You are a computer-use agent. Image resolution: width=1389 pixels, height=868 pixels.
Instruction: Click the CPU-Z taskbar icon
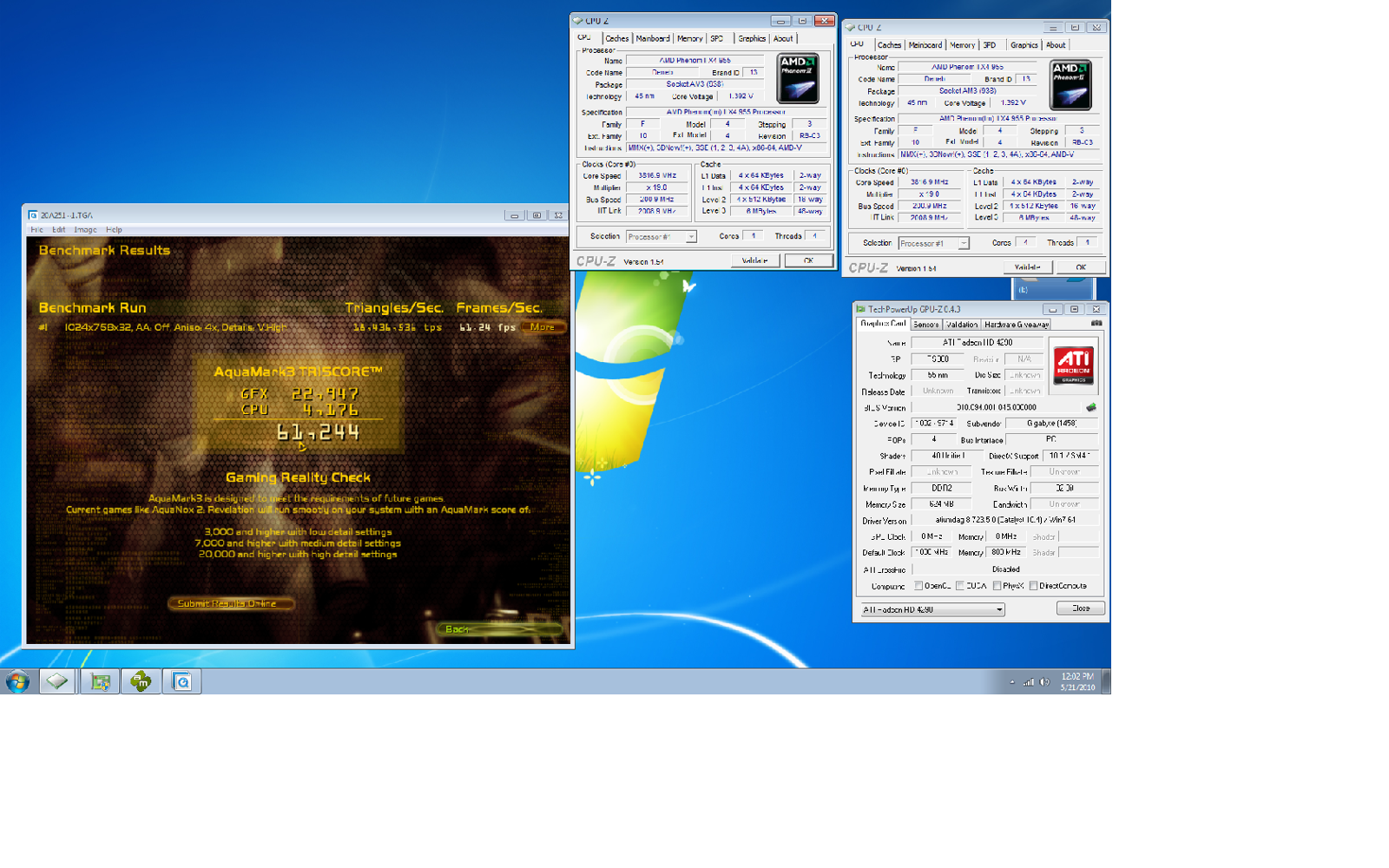[57, 681]
